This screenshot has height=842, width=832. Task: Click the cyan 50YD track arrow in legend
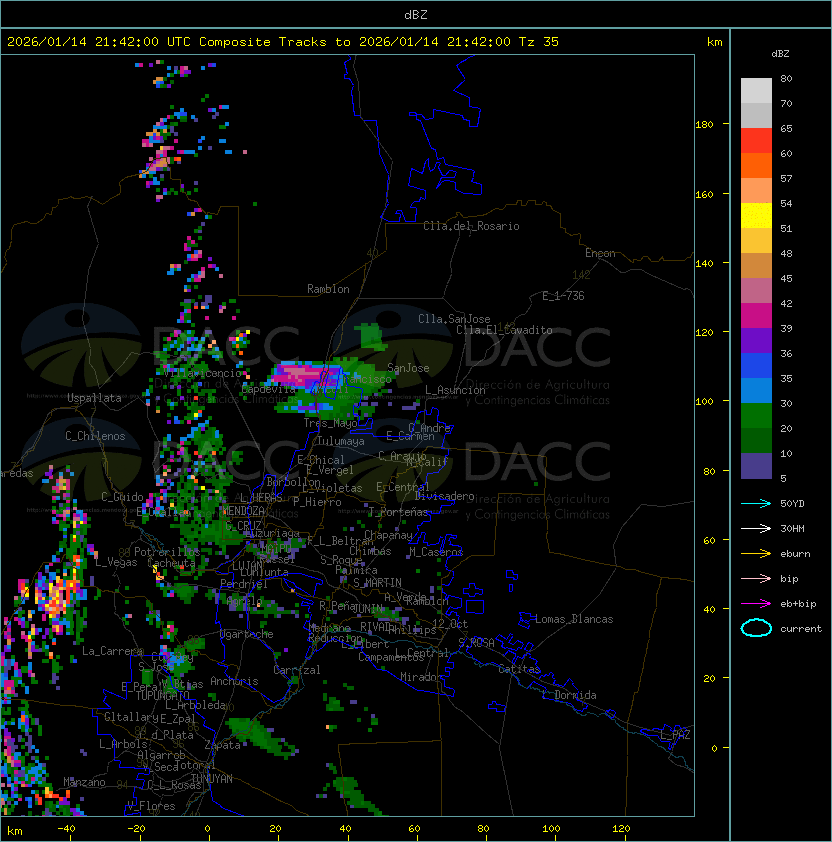756,503
